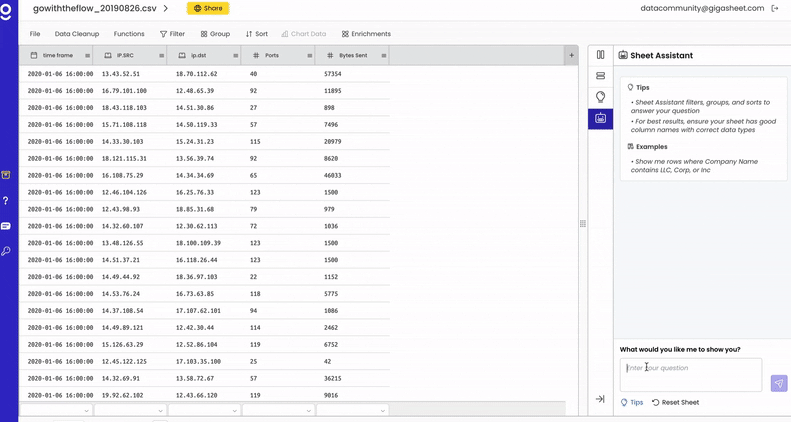The image size is (791, 422).
Task: Open the Ports column menu
Action: [x=310, y=55]
